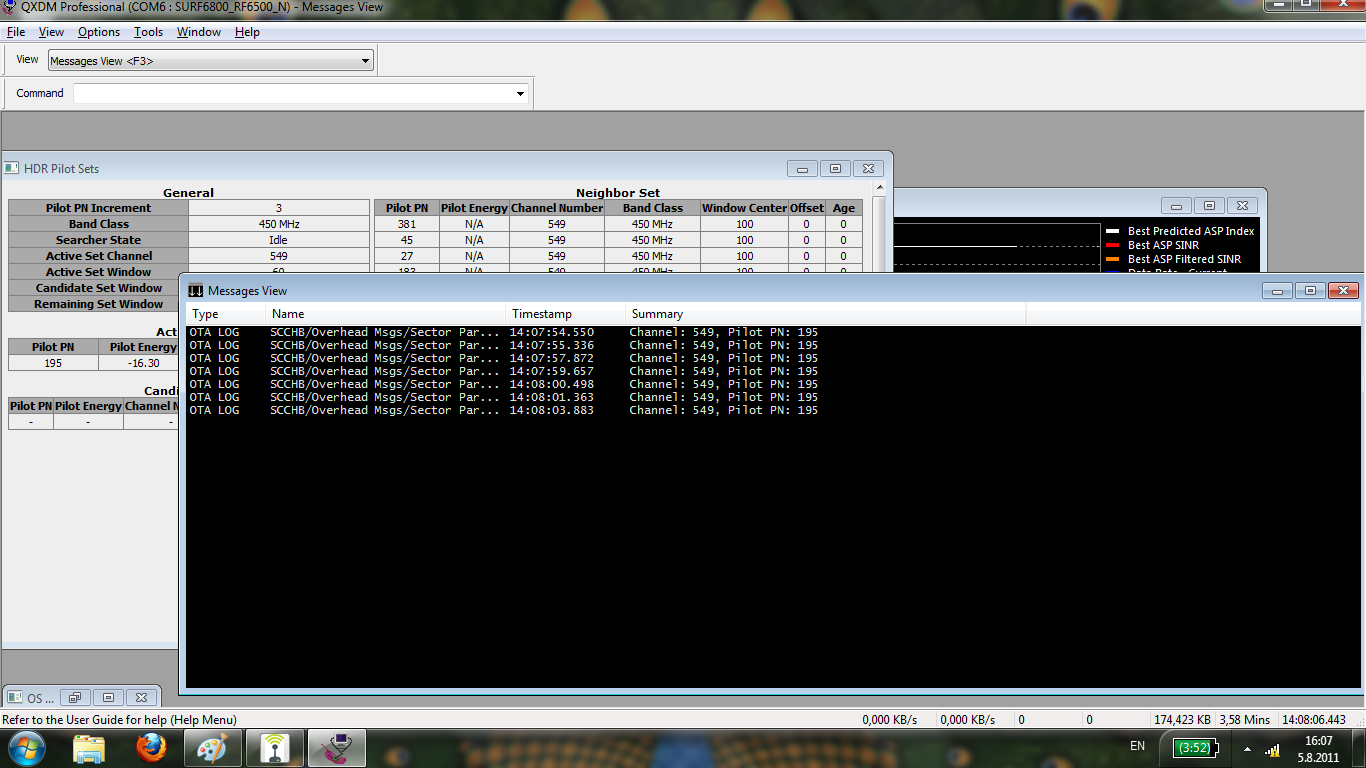Open the File menu
The width and height of the screenshot is (1366, 768).
coord(15,32)
